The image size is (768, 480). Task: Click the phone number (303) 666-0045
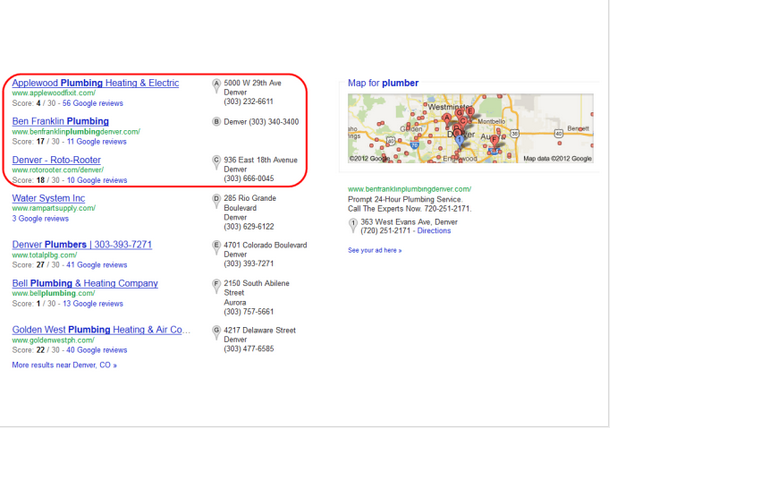pyautogui.click(x=249, y=178)
